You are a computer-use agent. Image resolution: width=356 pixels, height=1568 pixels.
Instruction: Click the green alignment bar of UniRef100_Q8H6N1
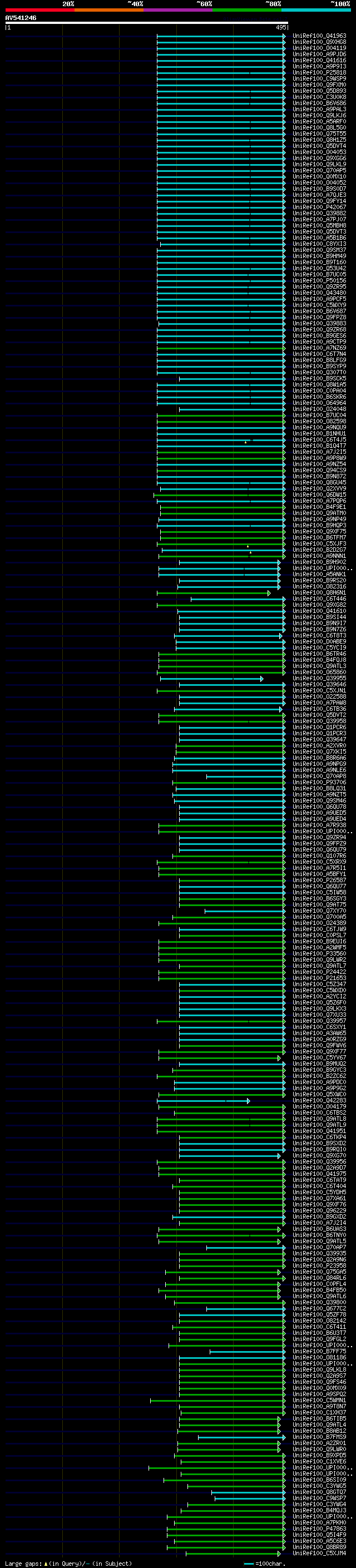[214, 593]
